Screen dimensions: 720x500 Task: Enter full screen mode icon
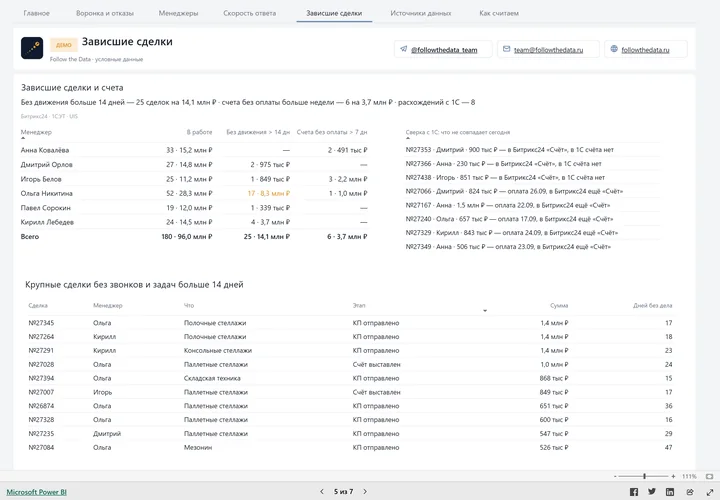tap(709, 492)
